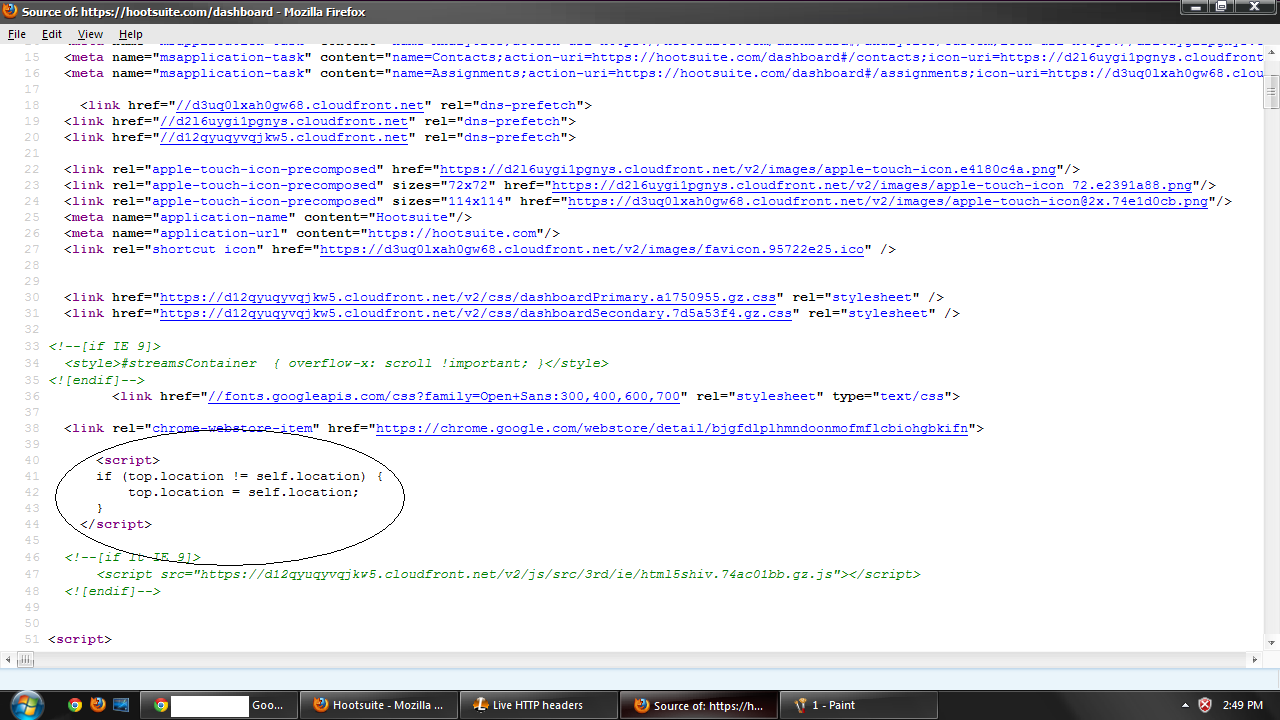This screenshot has width=1280, height=720.
Task: Click line number 36 in the gutter
Action: pos(32,396)
